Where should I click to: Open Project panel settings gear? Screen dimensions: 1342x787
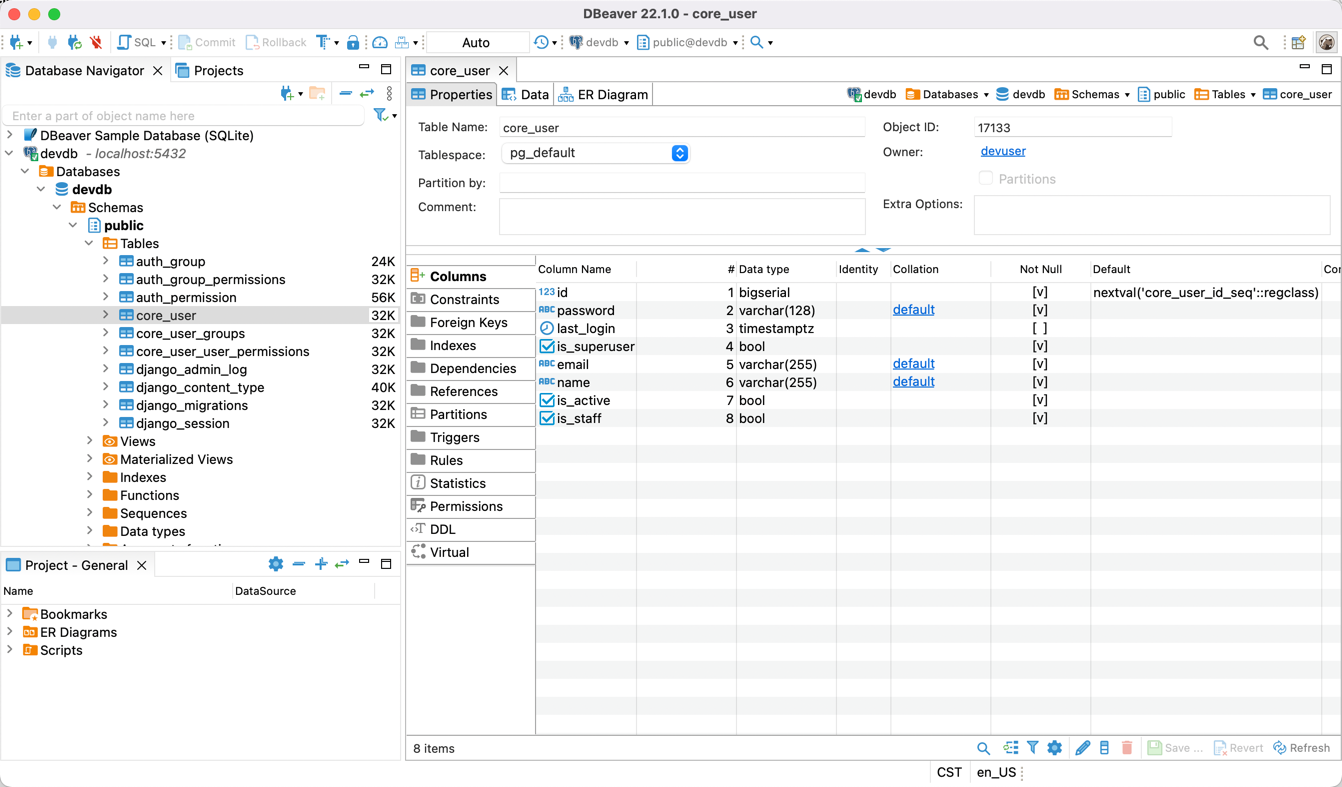click(276, 564)
